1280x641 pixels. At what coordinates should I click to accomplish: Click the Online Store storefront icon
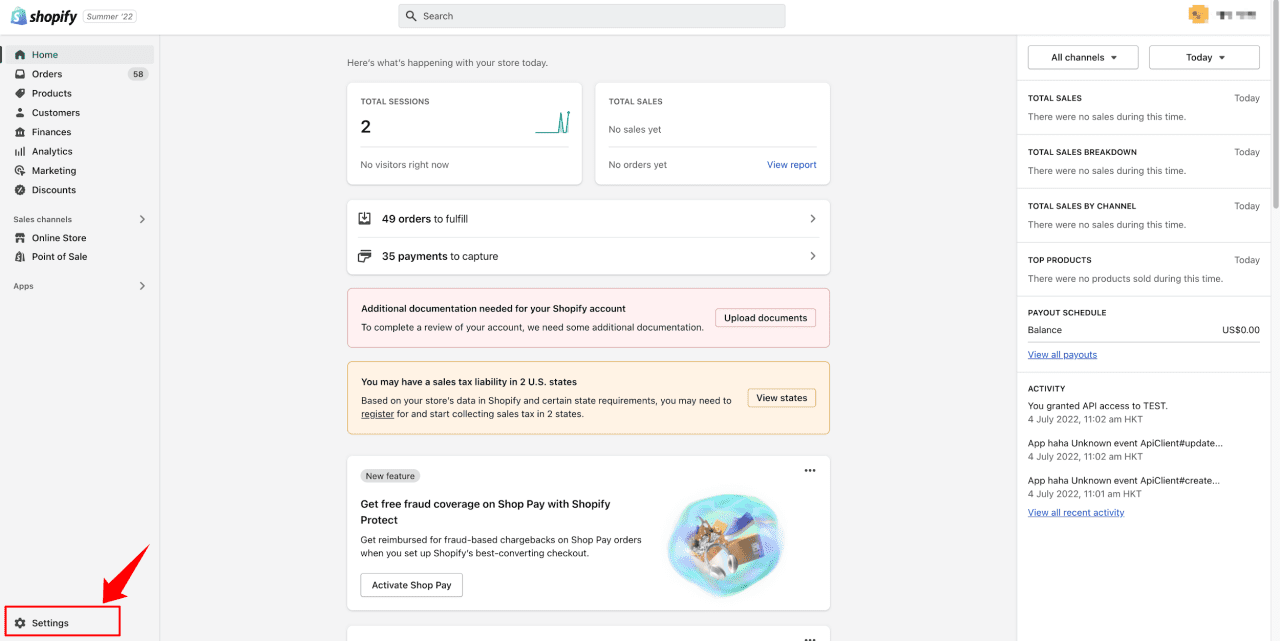coord(20,238)
